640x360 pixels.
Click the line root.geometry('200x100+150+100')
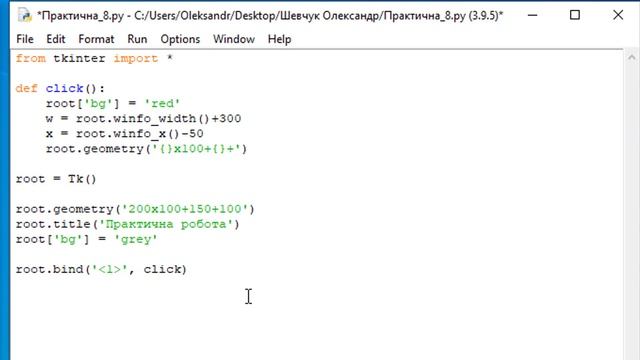[135, 209]
